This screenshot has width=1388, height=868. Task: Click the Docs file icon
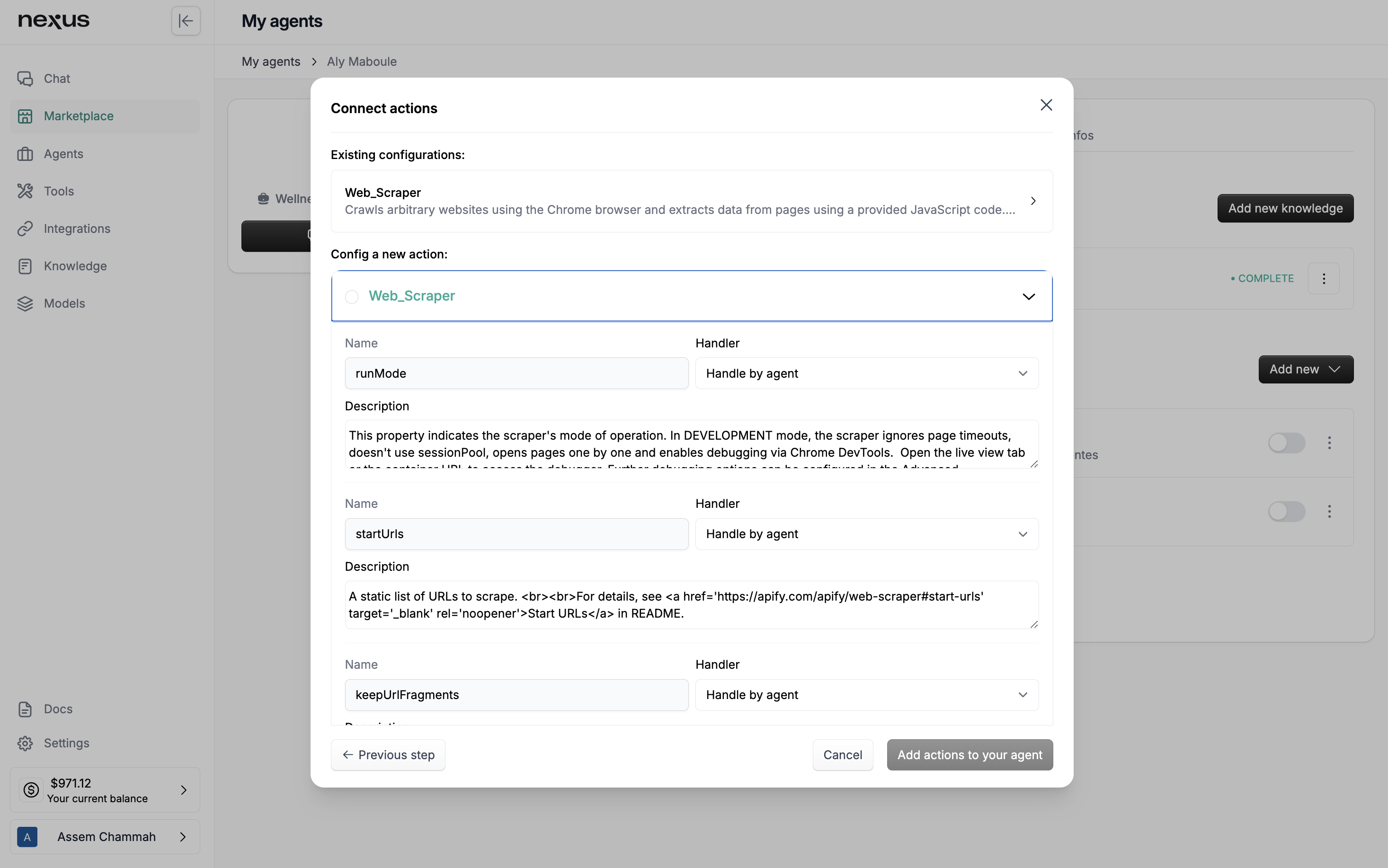coord(25,709)
